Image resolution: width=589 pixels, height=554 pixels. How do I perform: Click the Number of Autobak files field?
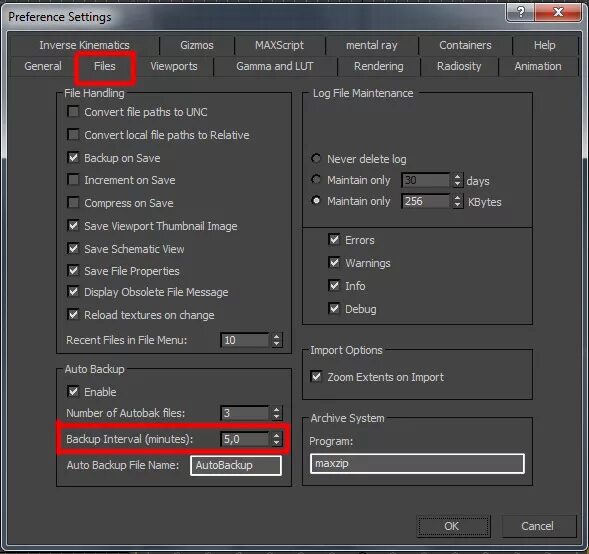coord(245,413)
